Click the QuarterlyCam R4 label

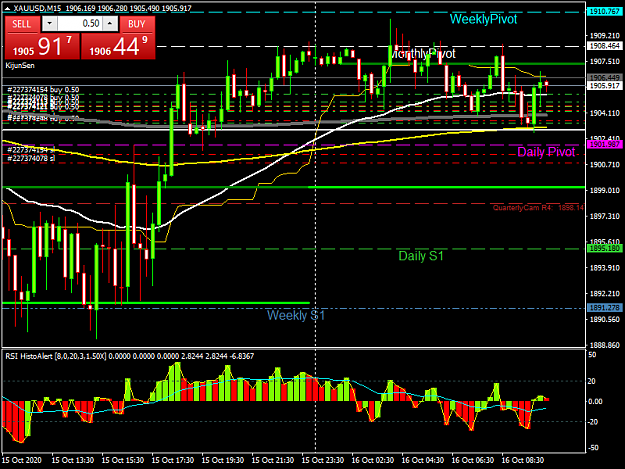(538, 208)
